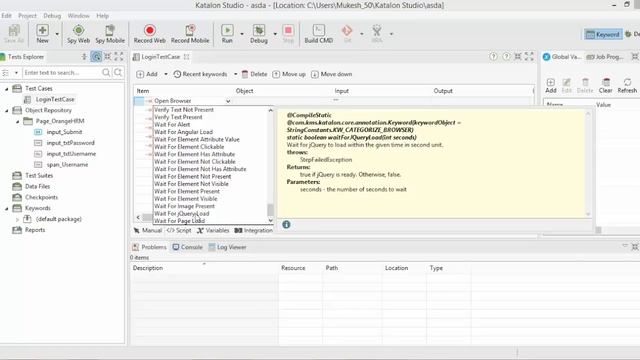Close the LoginTestCase editor tab
640x360 pixels.
[x=187, y=57]
